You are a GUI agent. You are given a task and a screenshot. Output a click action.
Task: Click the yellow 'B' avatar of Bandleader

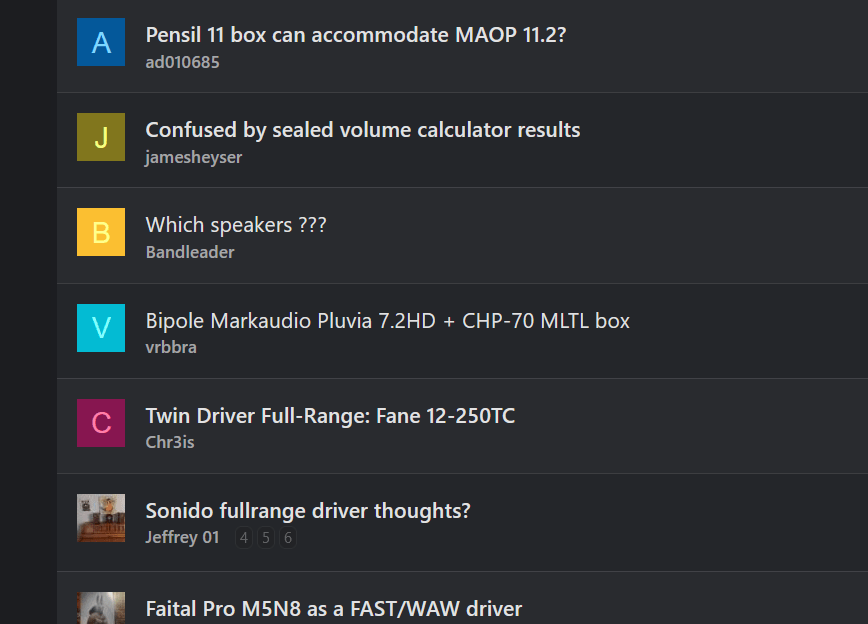tap(101, 232)
